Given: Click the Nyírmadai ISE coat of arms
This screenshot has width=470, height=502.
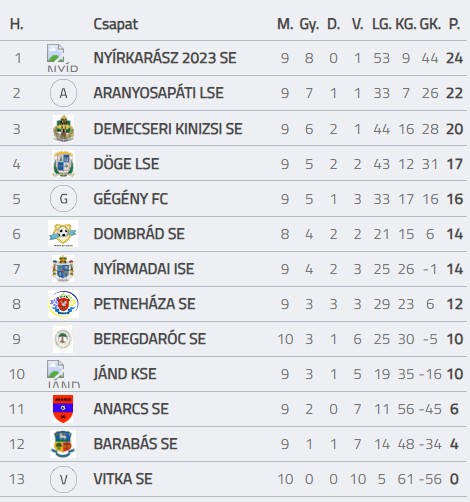Looking at the screenshot, I should pyautogui.click(x=63, y=269).
